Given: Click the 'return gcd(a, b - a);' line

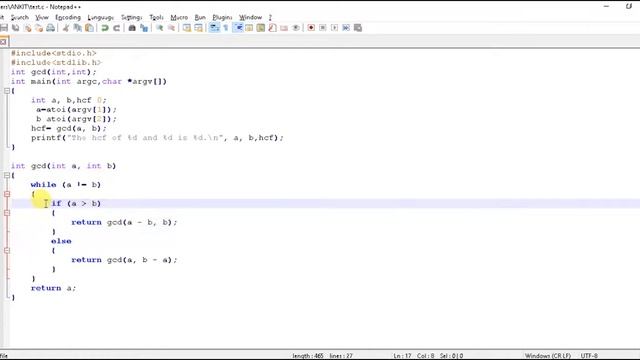Looking at the screenshot, I should [x=124, y=260].
